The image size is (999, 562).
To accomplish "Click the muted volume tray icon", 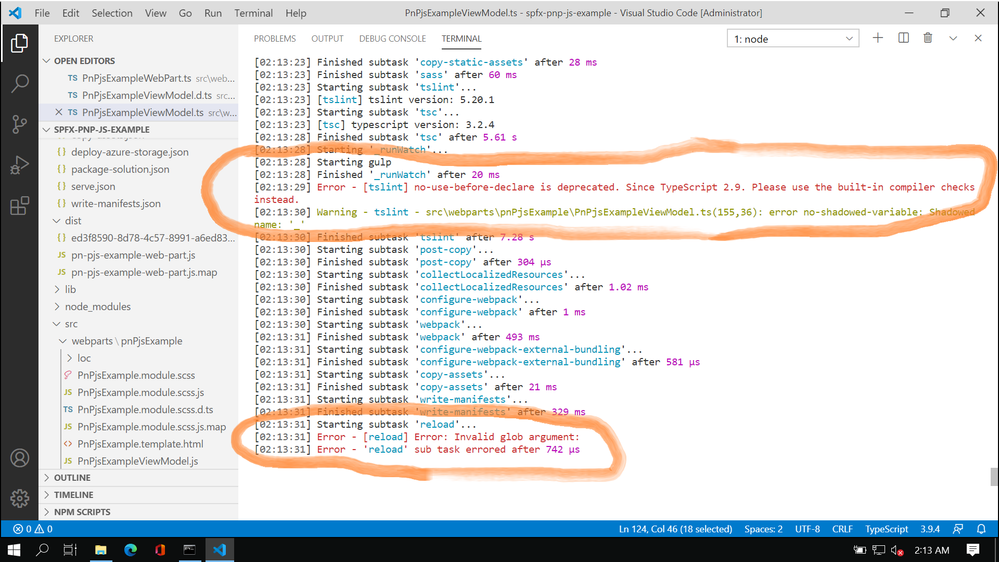I will click(897, 551).
